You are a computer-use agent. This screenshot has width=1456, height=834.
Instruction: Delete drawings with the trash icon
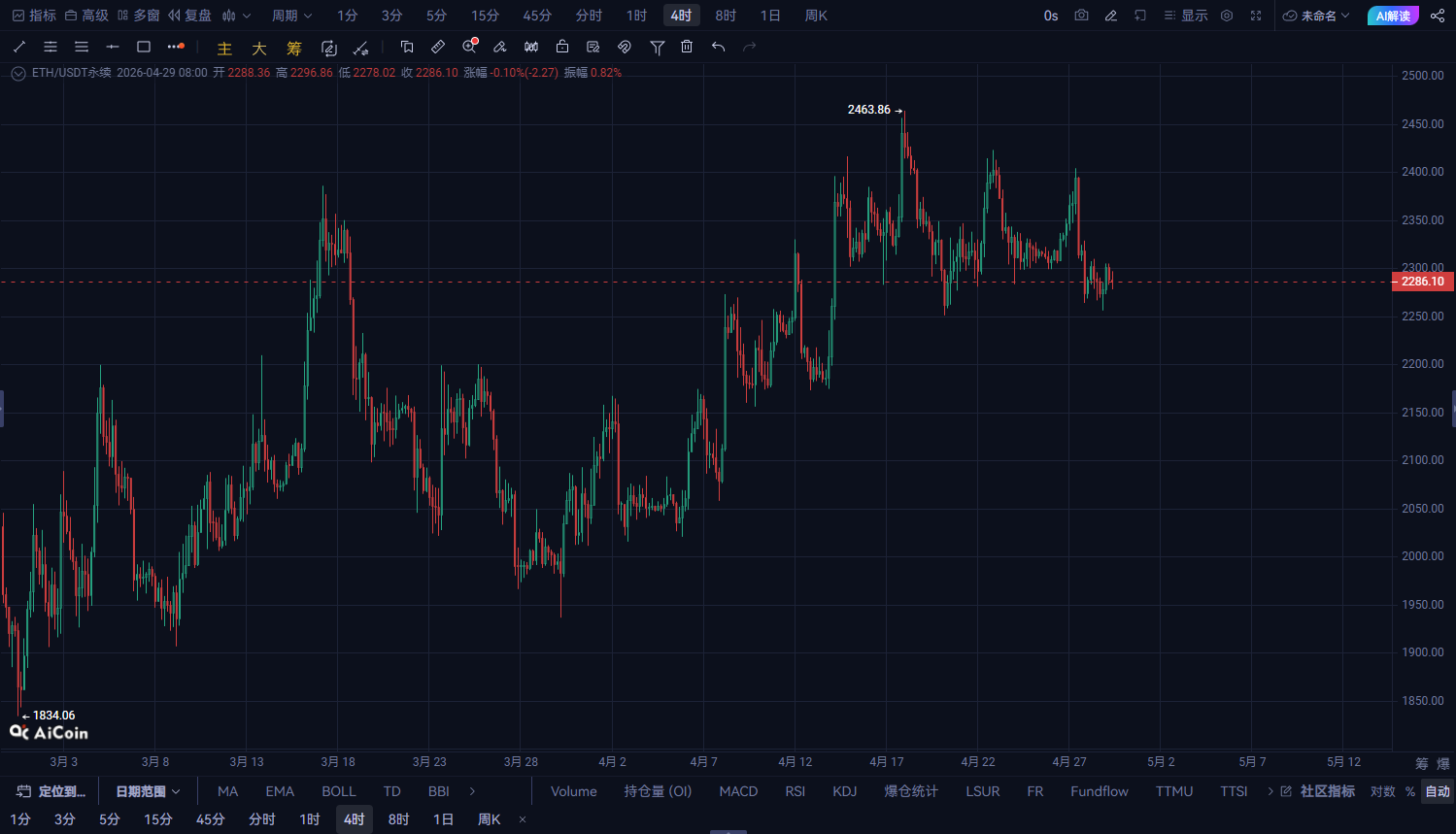(687, 47)
